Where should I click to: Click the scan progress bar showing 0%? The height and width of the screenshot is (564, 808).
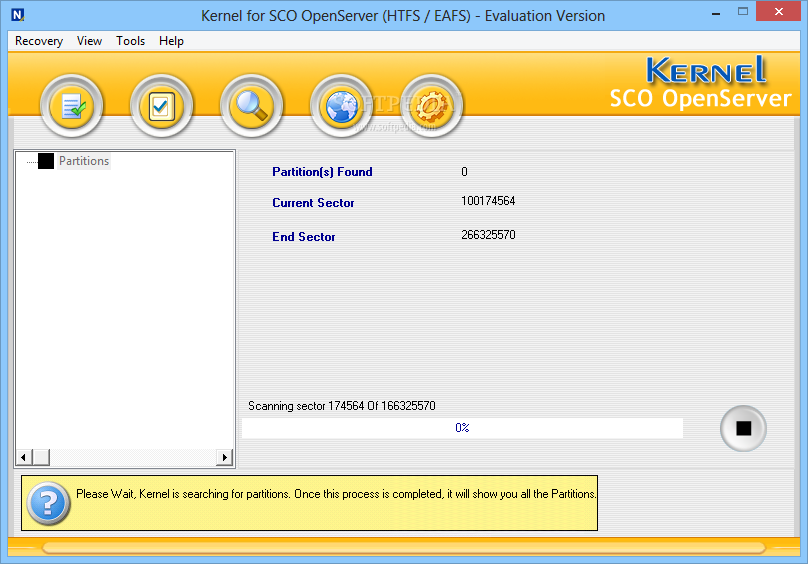click(x=462, y=428)
